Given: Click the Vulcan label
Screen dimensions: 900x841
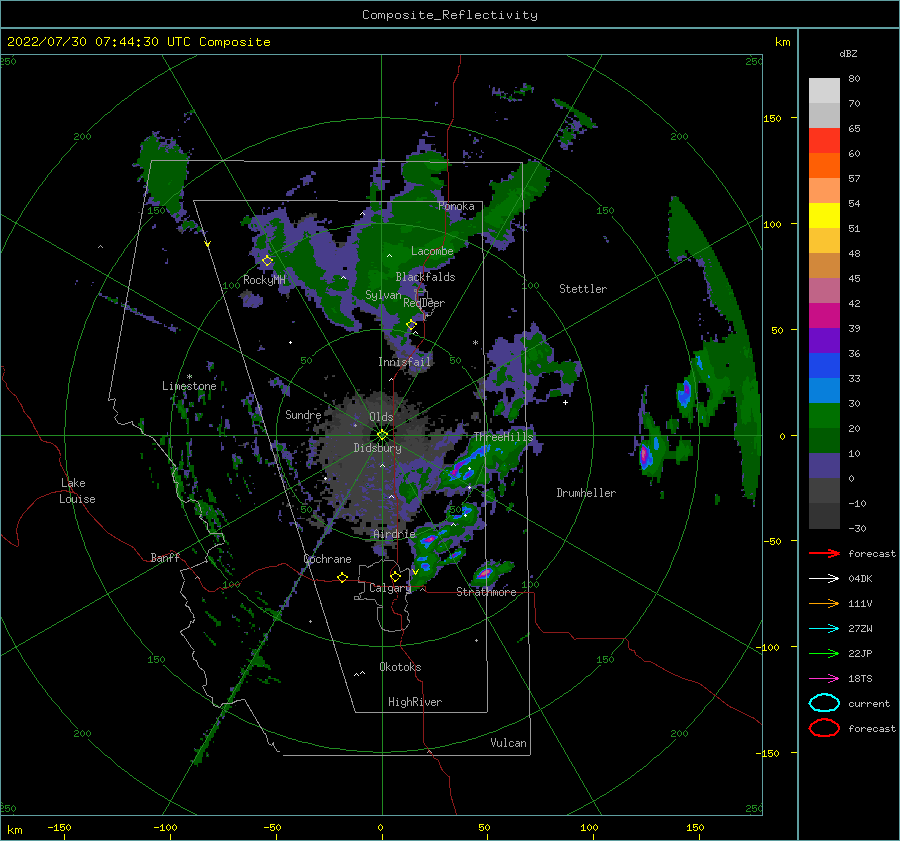Looking at the screenshot, I should [x=508, y=743].
